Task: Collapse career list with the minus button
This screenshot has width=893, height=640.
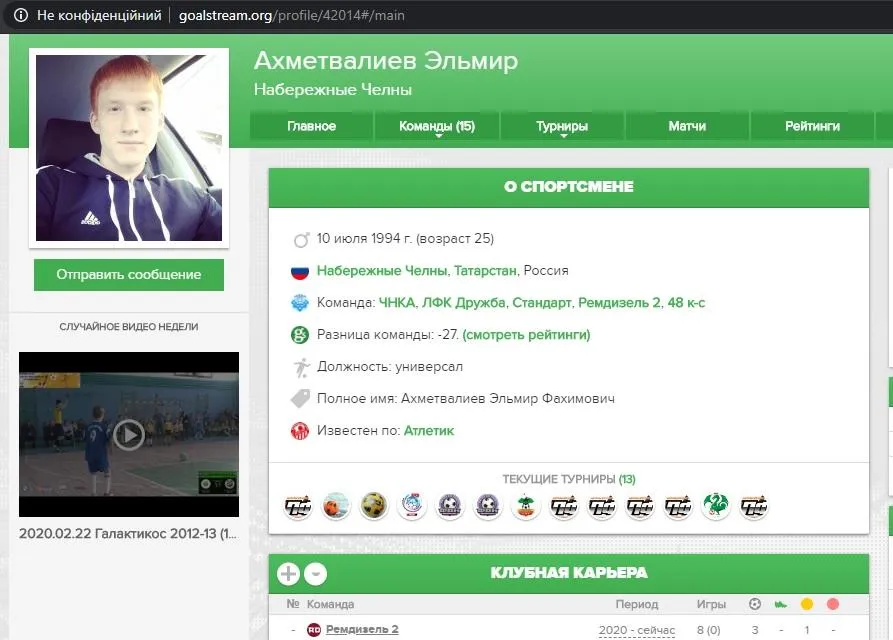Action: [315, 573]
